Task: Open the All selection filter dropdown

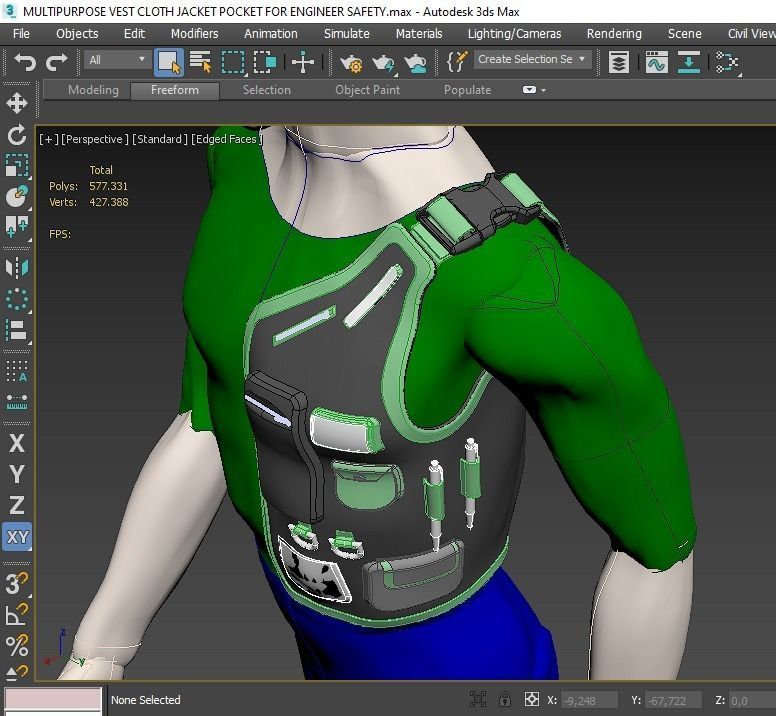Action: coord(117,60)
